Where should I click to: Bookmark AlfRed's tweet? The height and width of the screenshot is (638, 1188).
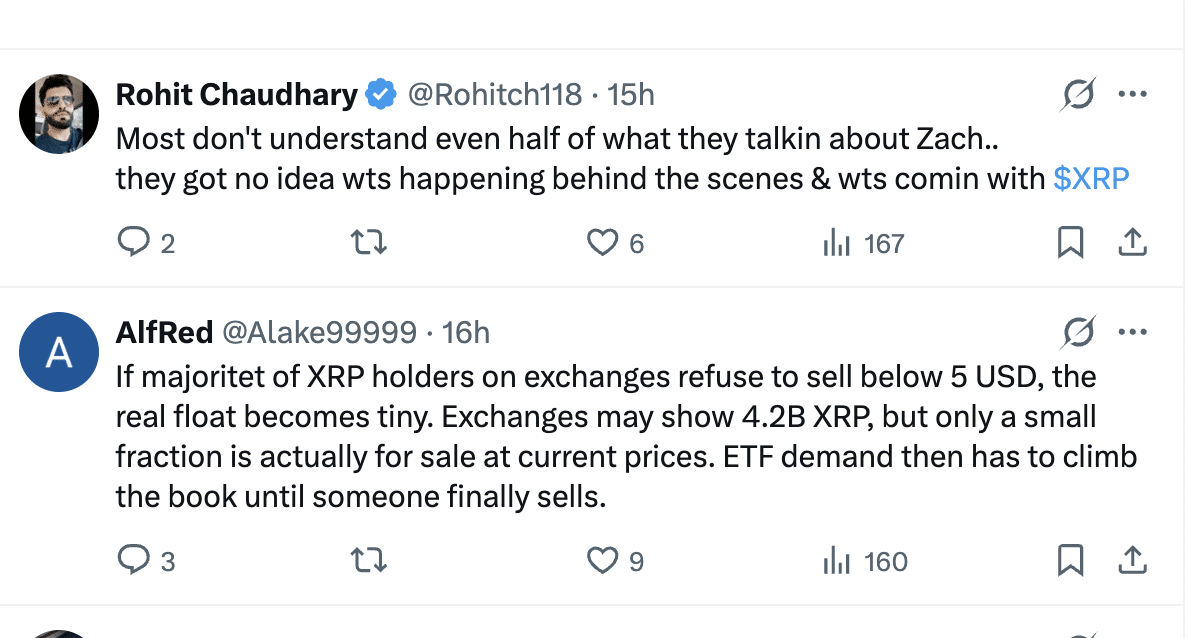click(x=1070, y=561)
